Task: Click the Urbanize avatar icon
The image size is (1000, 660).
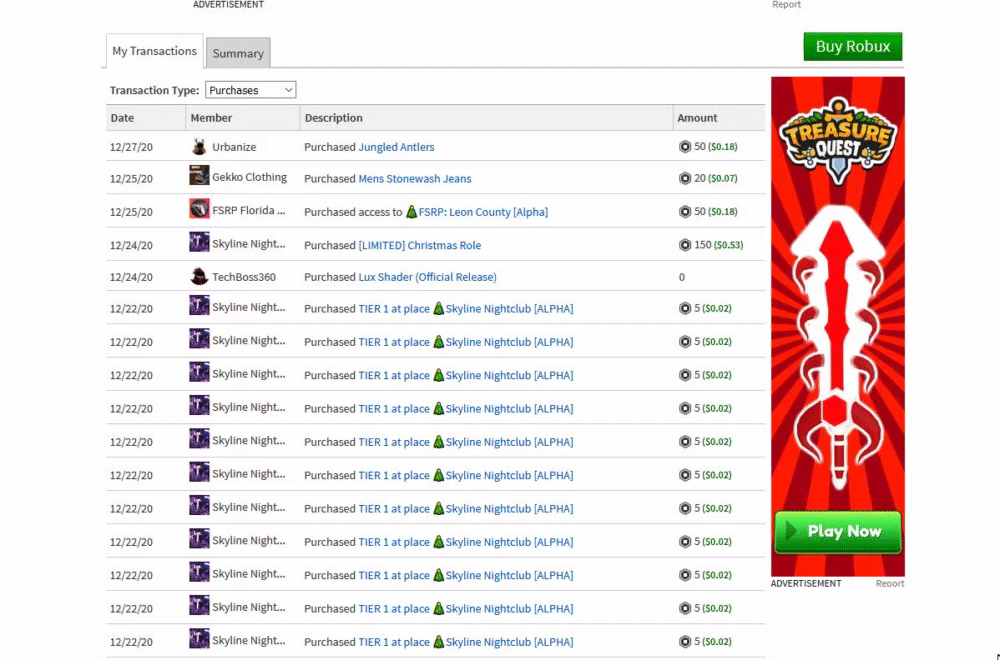Action: click(199, 147)
